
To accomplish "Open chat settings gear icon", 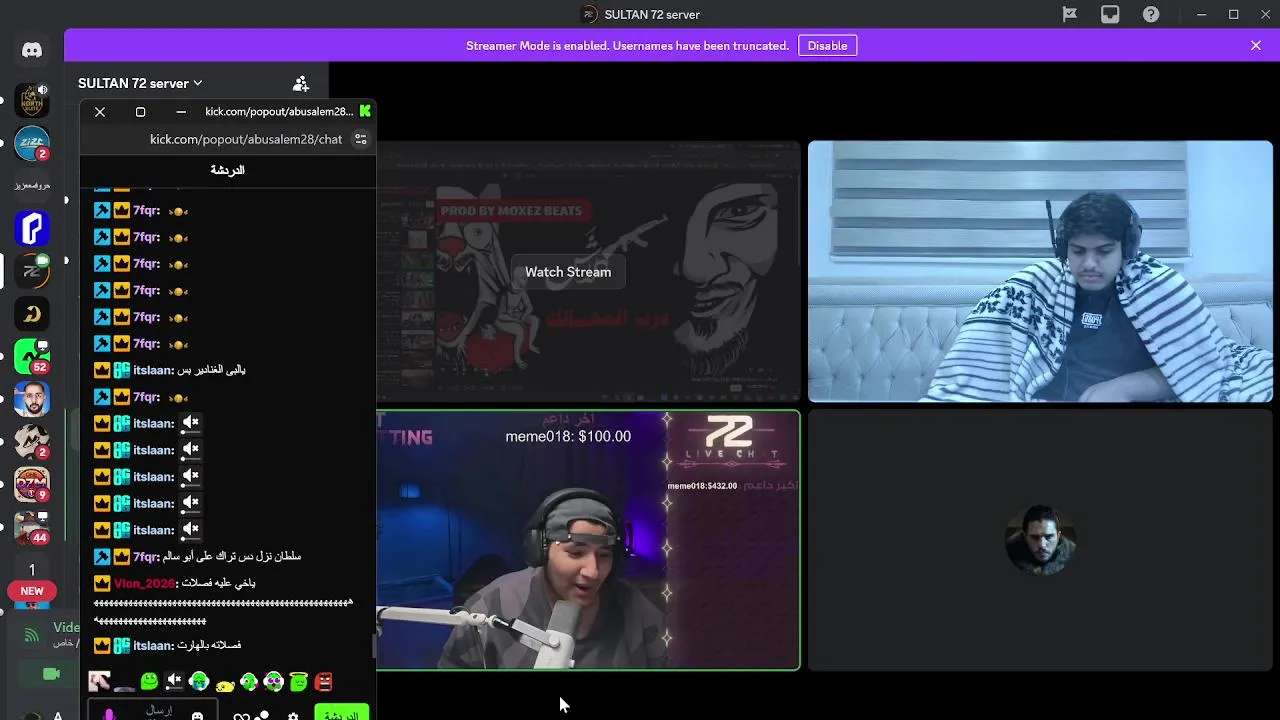I will 293,716.
